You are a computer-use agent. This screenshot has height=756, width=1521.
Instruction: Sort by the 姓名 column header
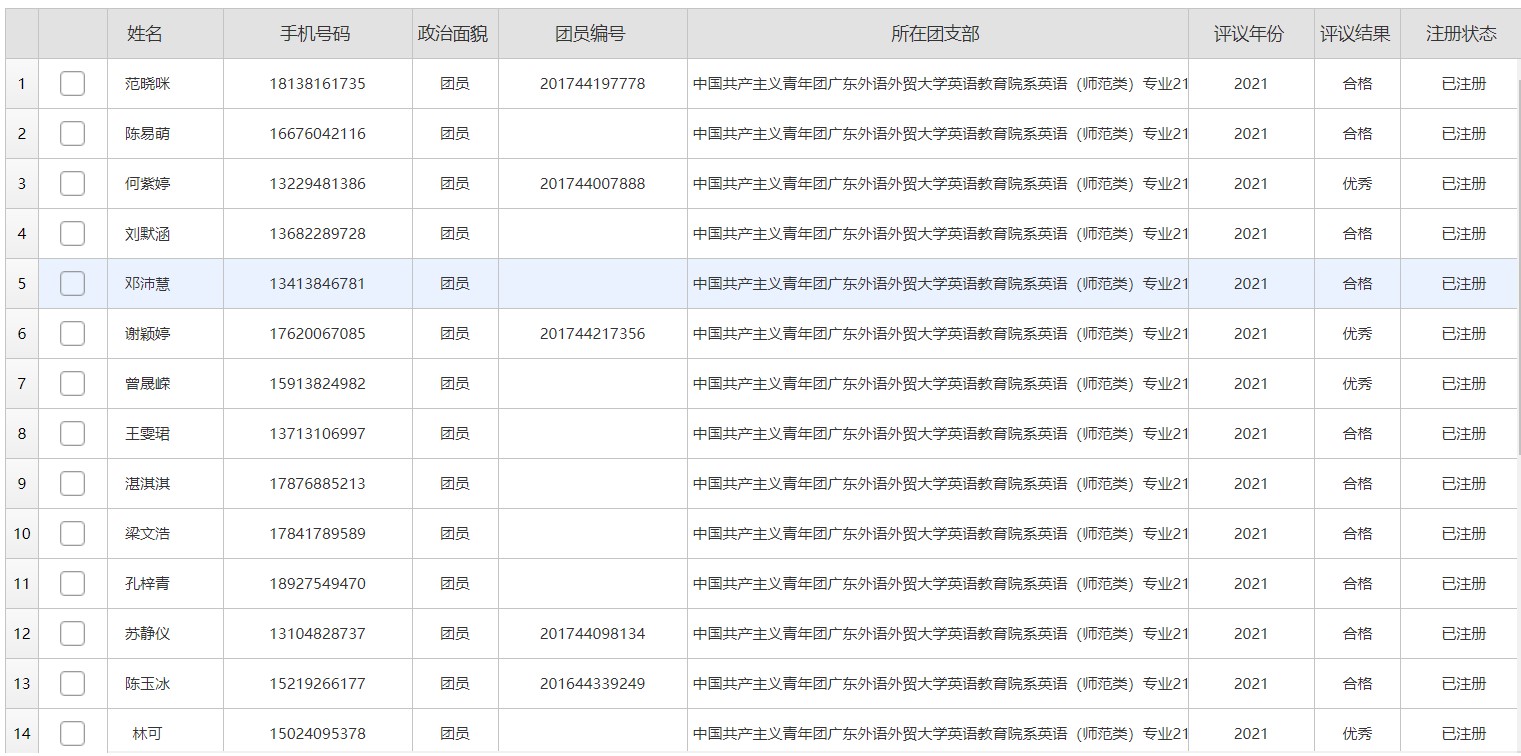pyautogui.click(x=145, y=34)
